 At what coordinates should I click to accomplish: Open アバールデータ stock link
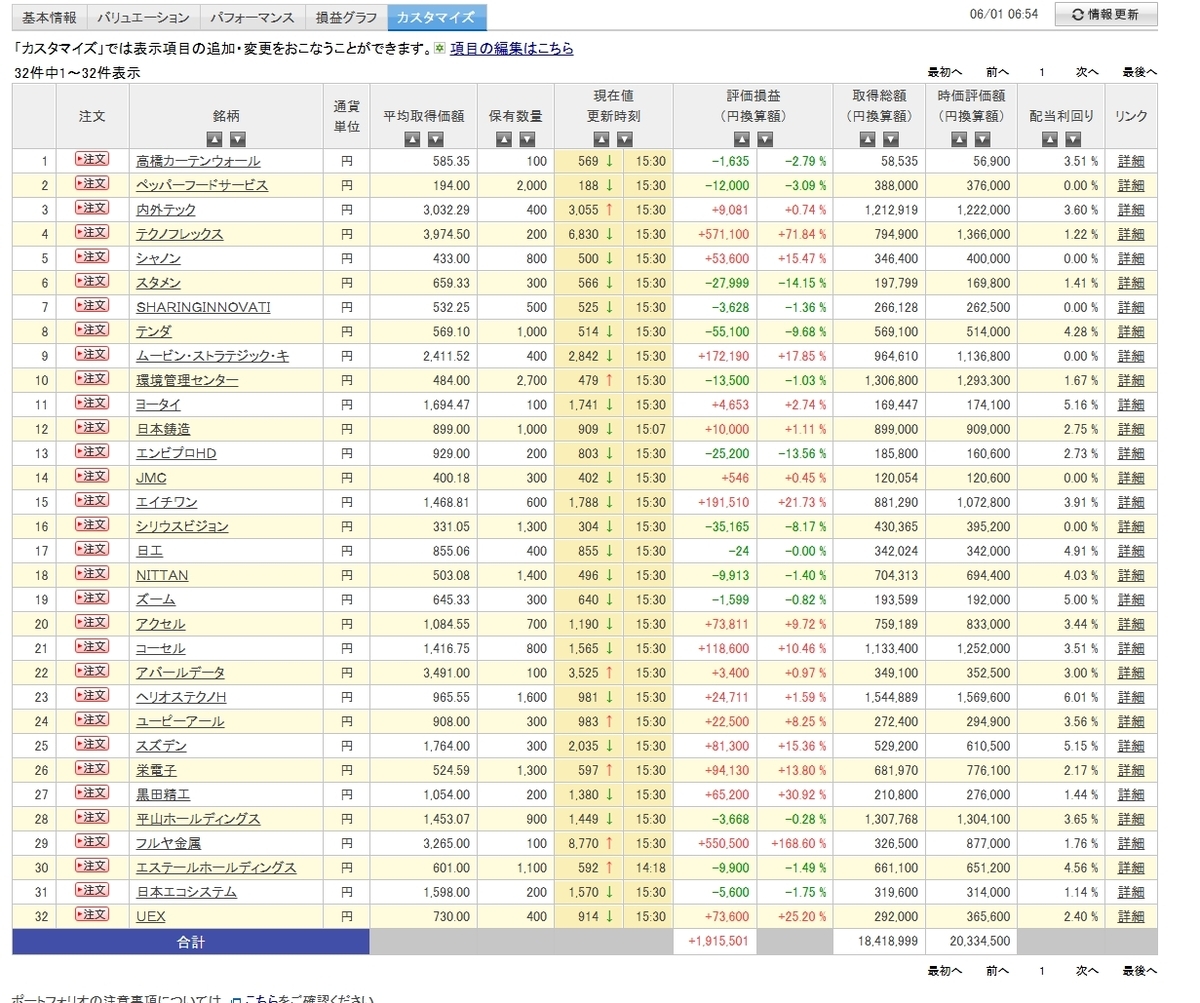point(180,673)
